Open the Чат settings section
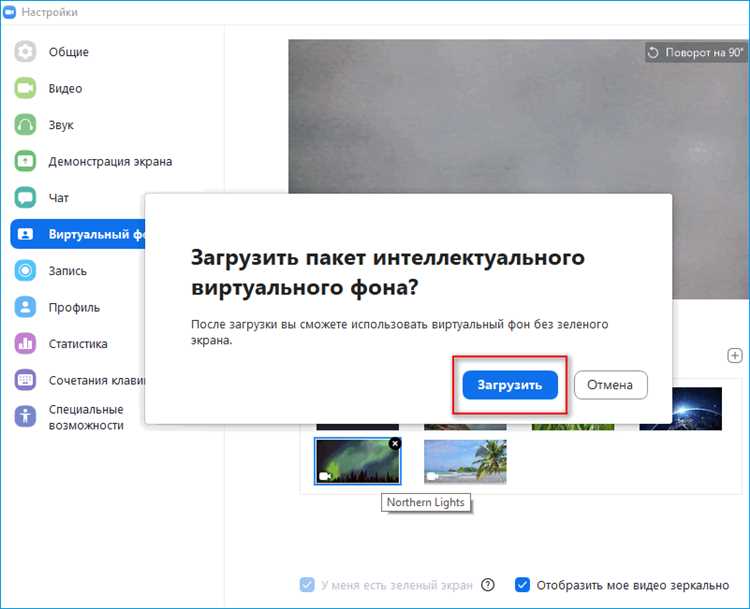The height and width of the screenshot is (609, 750). click(59, 198)
